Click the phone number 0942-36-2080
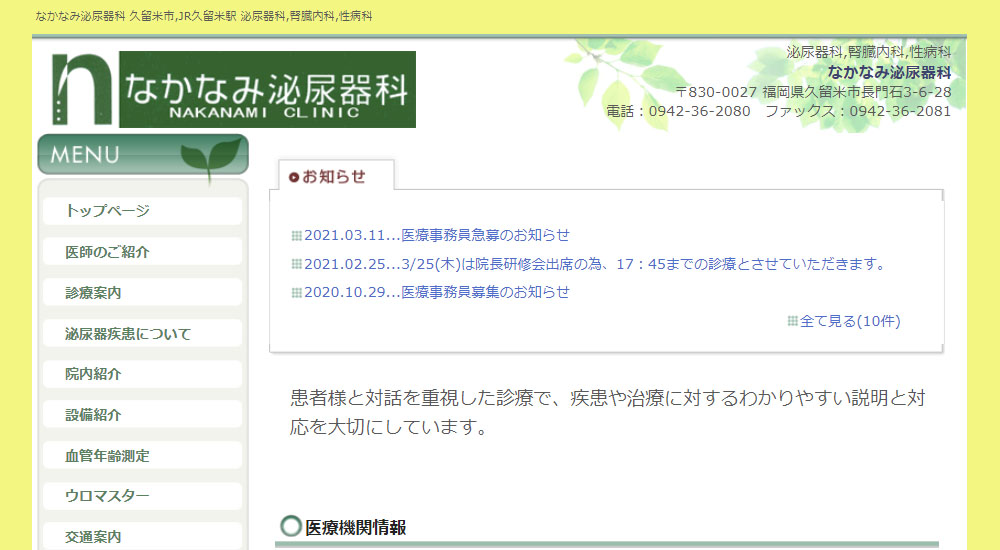The width and height of the screenshot is (1000, 550). pyautogui.click(x=700, y=111)
